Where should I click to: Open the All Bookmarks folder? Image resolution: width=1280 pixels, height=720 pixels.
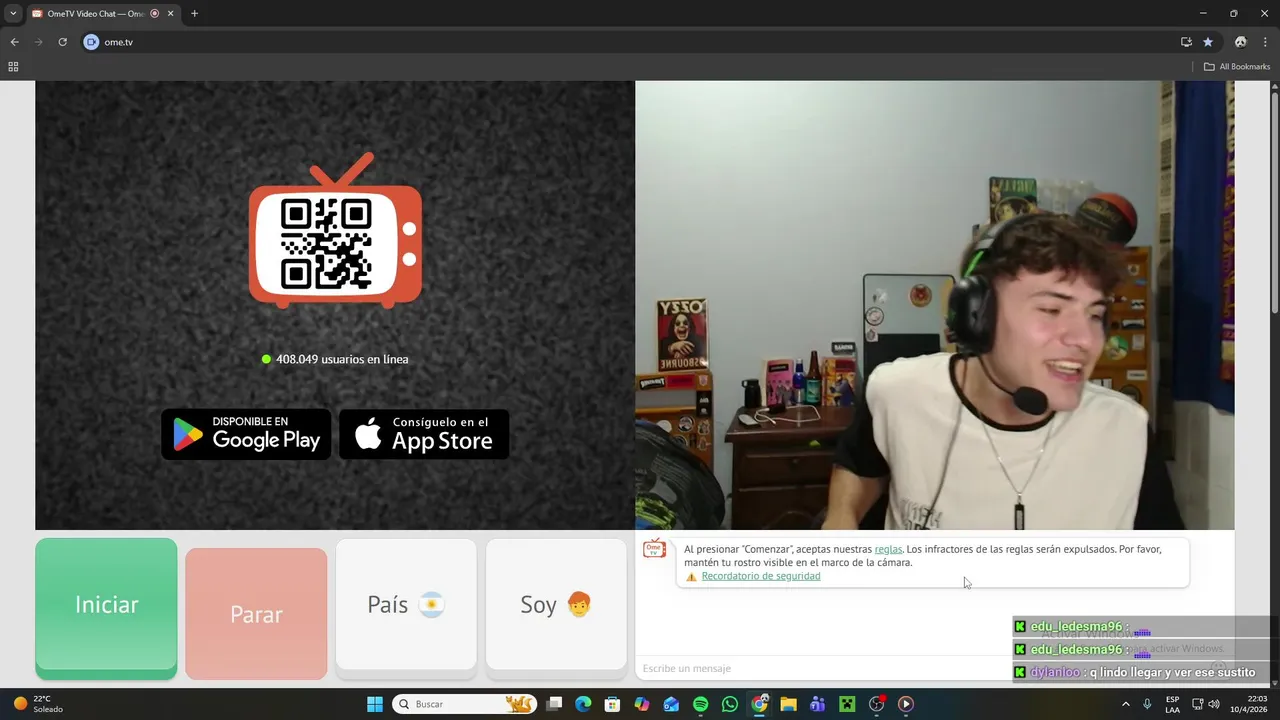pyautogui.click(x=1236, y=67)
